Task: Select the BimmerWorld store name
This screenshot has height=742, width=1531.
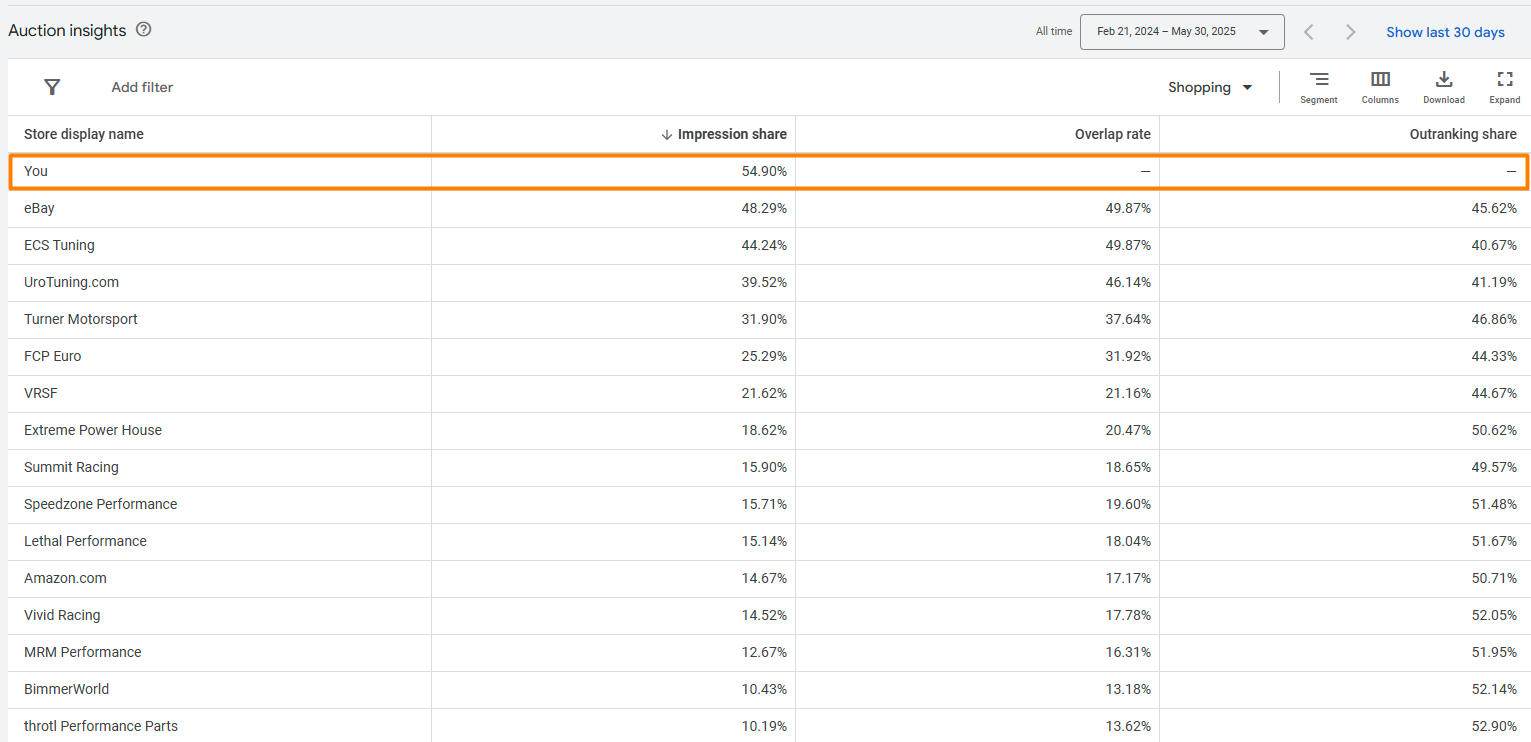Action: point(67,689)
